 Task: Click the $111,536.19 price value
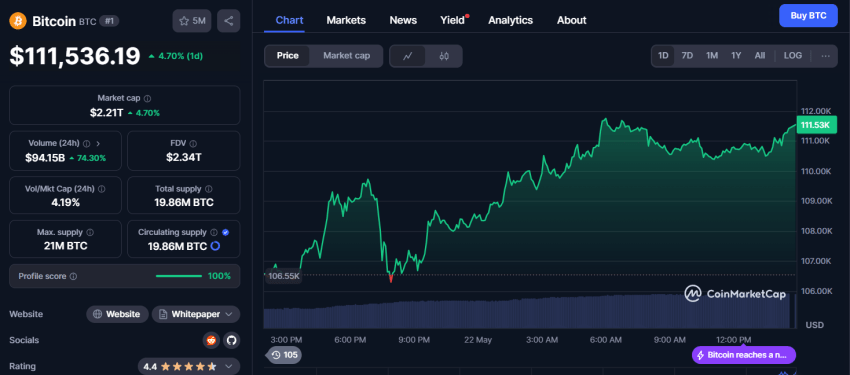click(x=75, y=56)
